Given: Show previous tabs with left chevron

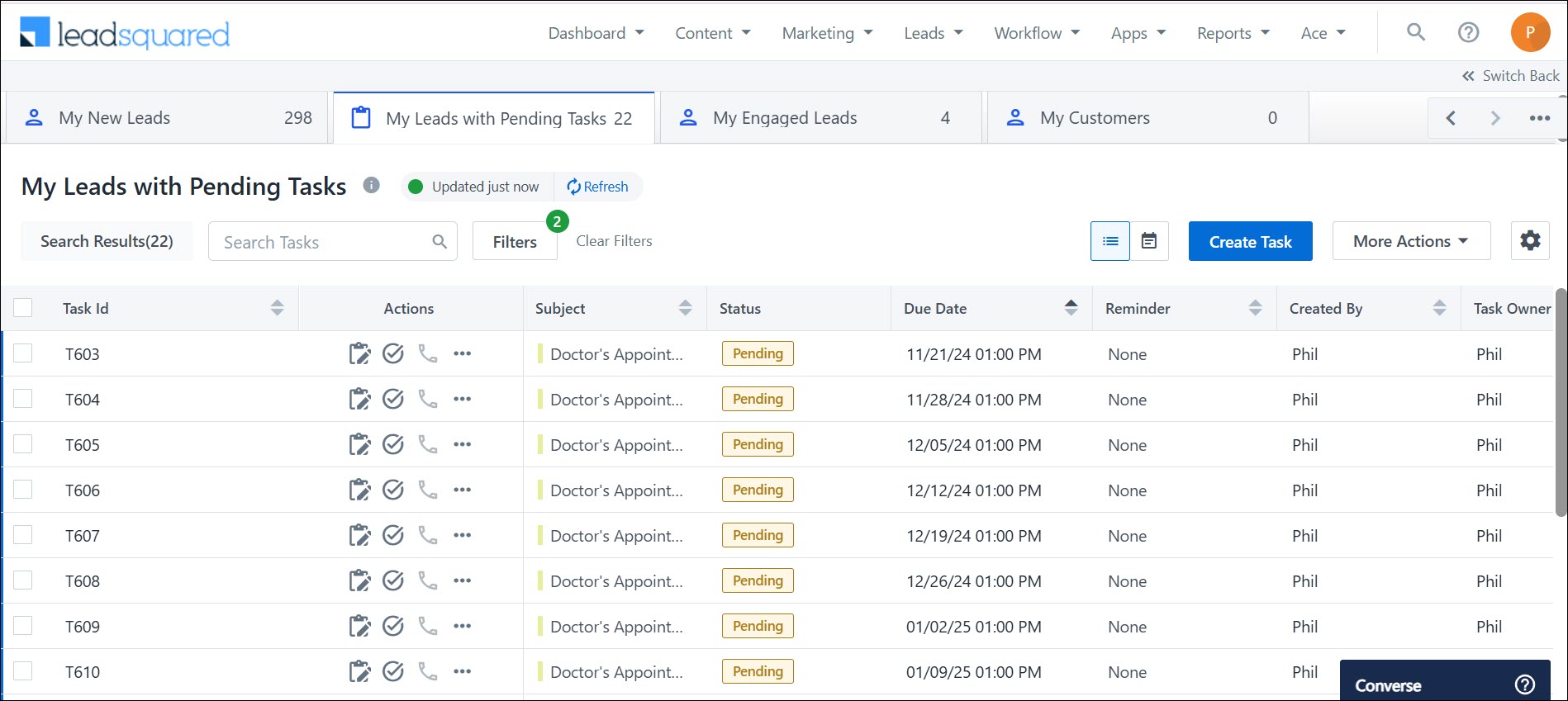Looking at the screenshot, I should pyautogui.click(x=1451, y=118).
